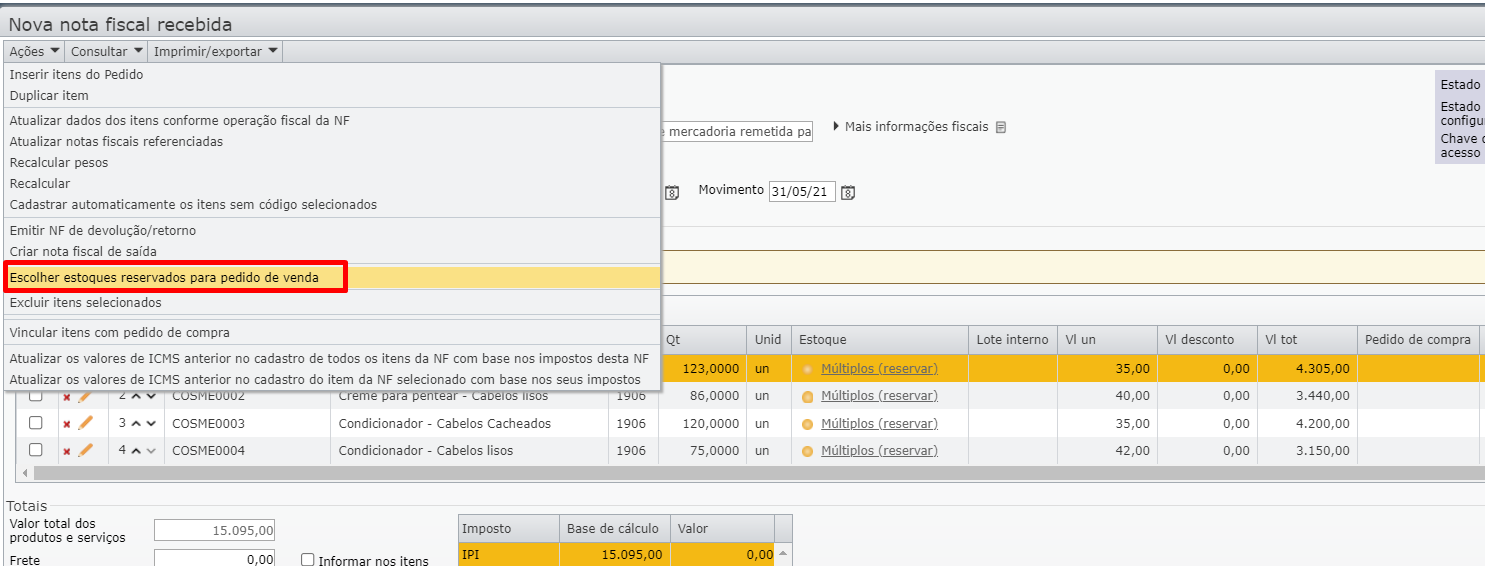Viewport: 1485px width, 566px height.
Task: Click Valor total dos produtos field
Action: pyautogui.click(x=214, y=530)
